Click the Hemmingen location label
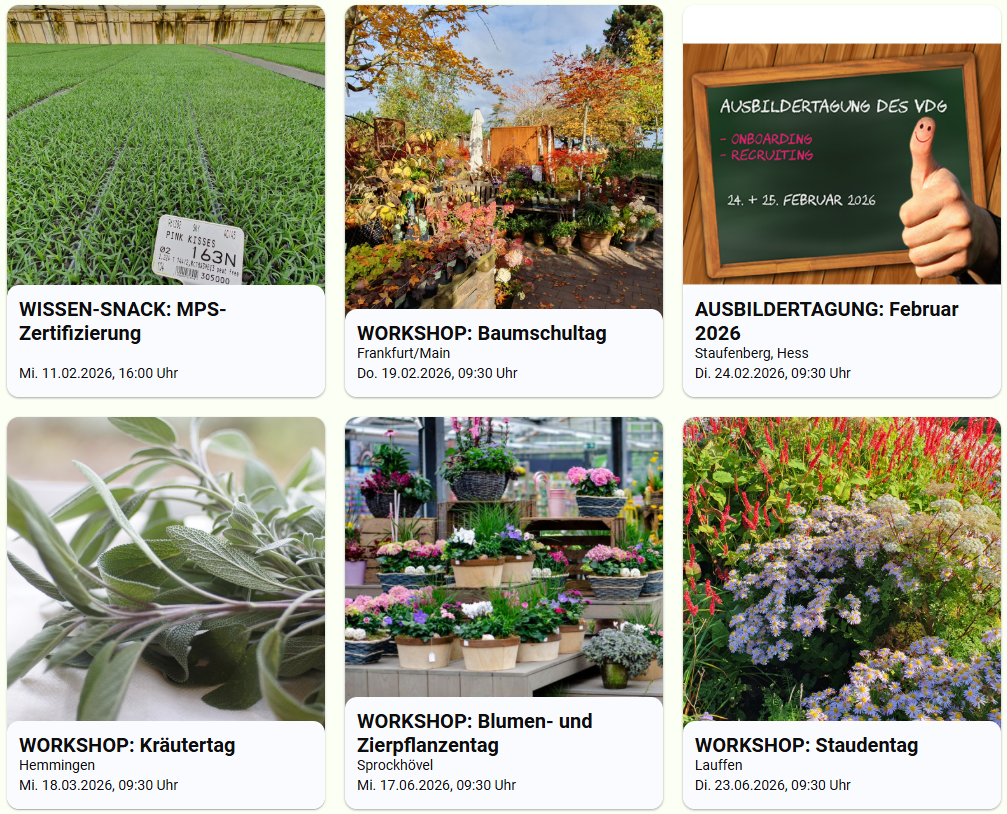 (x=57, y=765)
